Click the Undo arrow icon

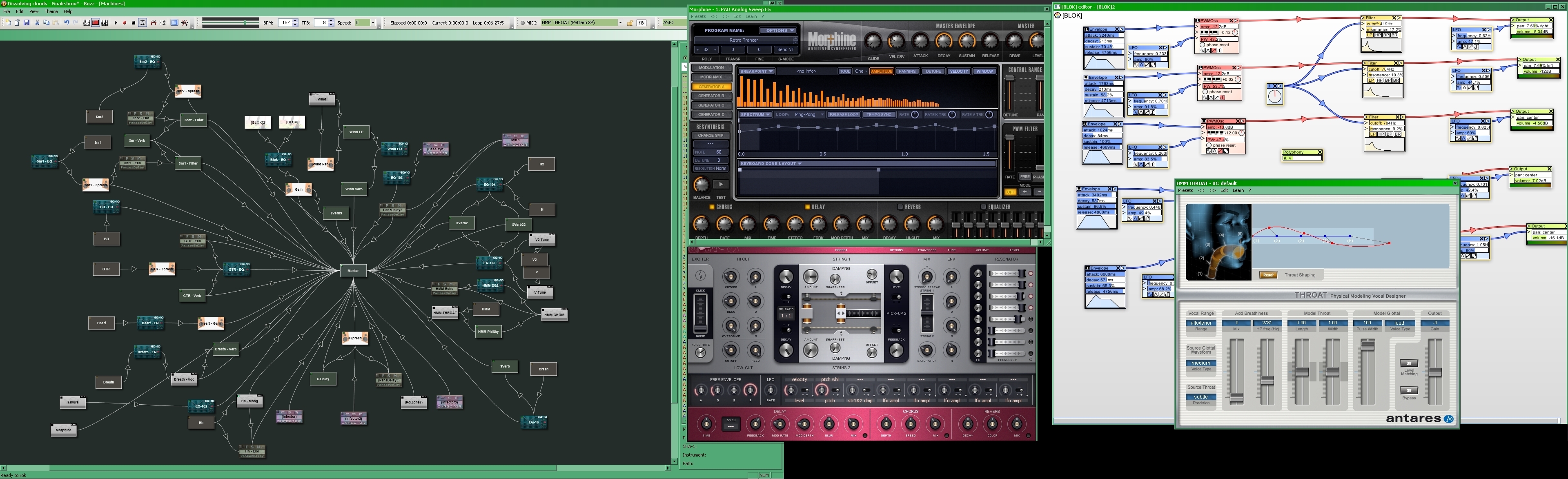(x=66, y=23)
